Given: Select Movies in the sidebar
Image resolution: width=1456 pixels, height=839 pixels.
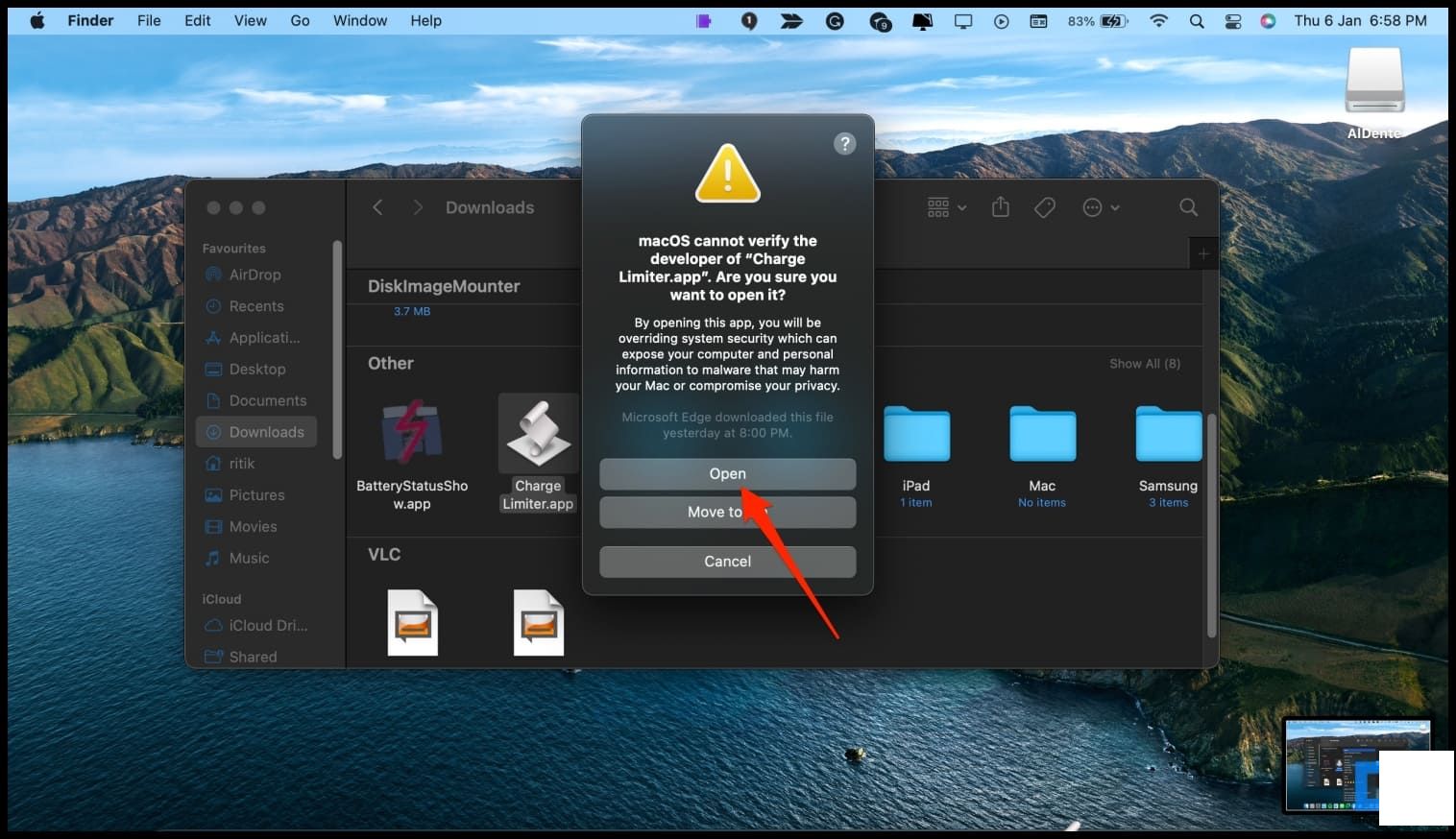Looking at the screenshot, I should [255, 527].
